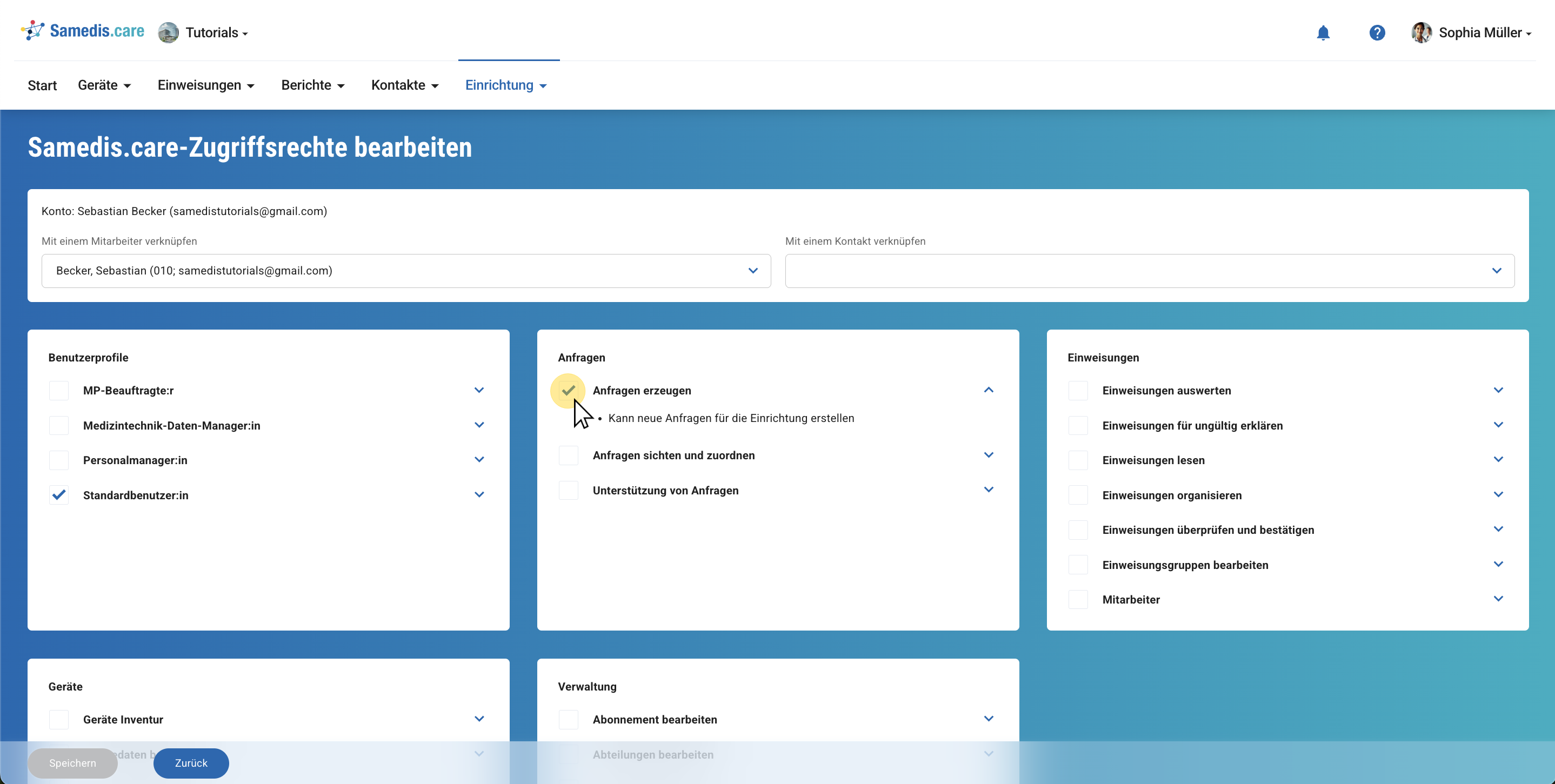The height and width of the screenshot is (784, 1555).
Task: Check Anfragen sichten und zuordnen
Action: point(568,455)
